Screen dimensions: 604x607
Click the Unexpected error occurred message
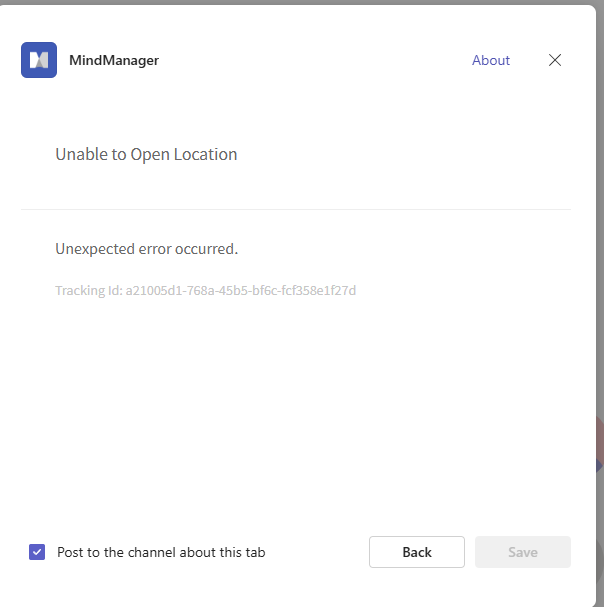click(146, 249)
